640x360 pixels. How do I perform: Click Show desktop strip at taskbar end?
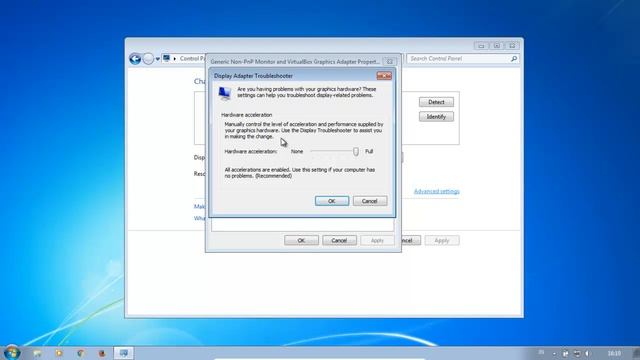pos(637,353)
